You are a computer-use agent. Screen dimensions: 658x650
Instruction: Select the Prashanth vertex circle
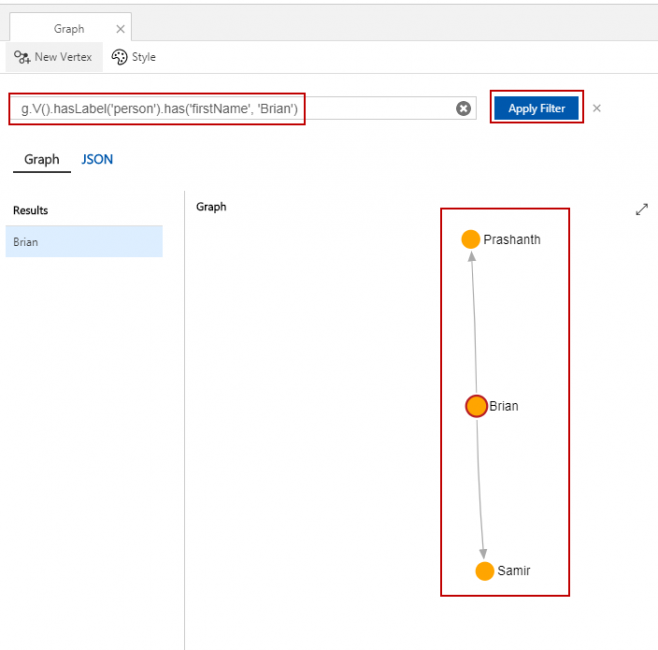470,239
